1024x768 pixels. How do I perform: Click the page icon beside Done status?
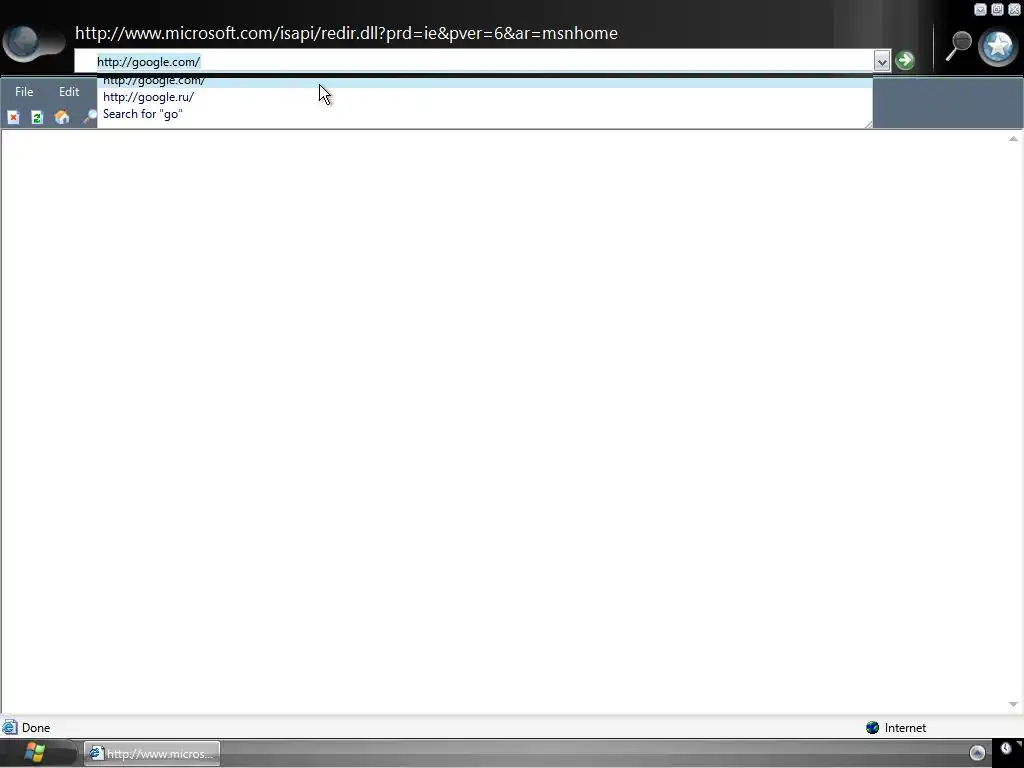pos(10,728)
